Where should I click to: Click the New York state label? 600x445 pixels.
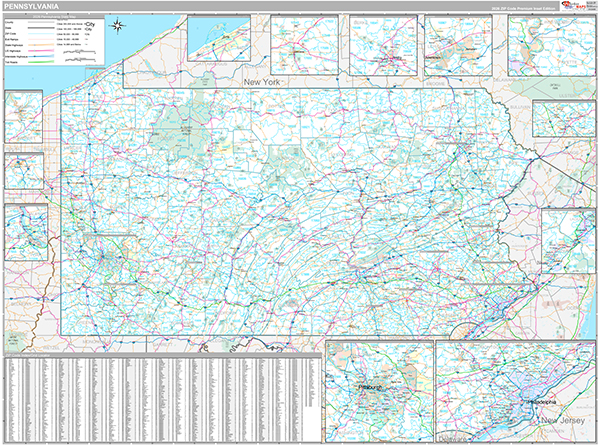coord(262,82)
